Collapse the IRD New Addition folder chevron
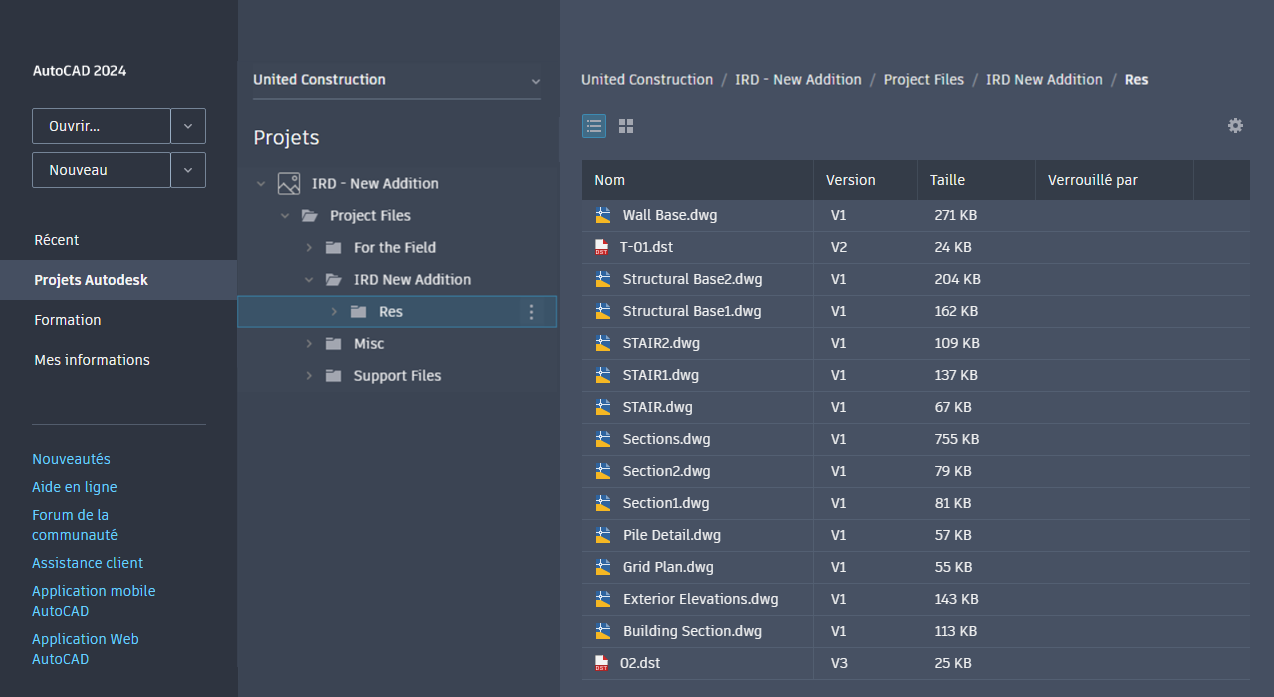Viewport: 1274px width, 697px height. click(309, 280)
